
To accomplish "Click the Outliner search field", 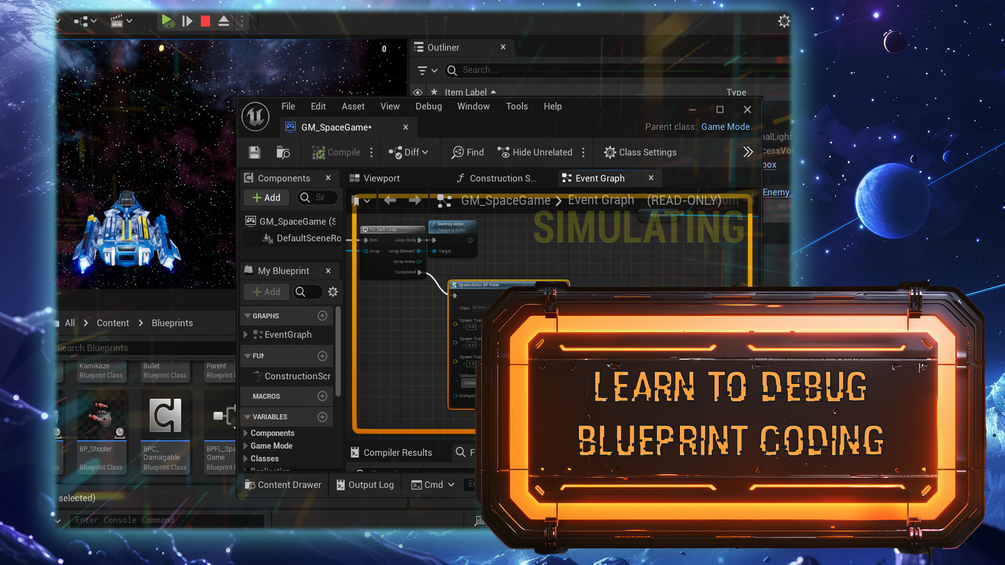I will tap(615, 70).
